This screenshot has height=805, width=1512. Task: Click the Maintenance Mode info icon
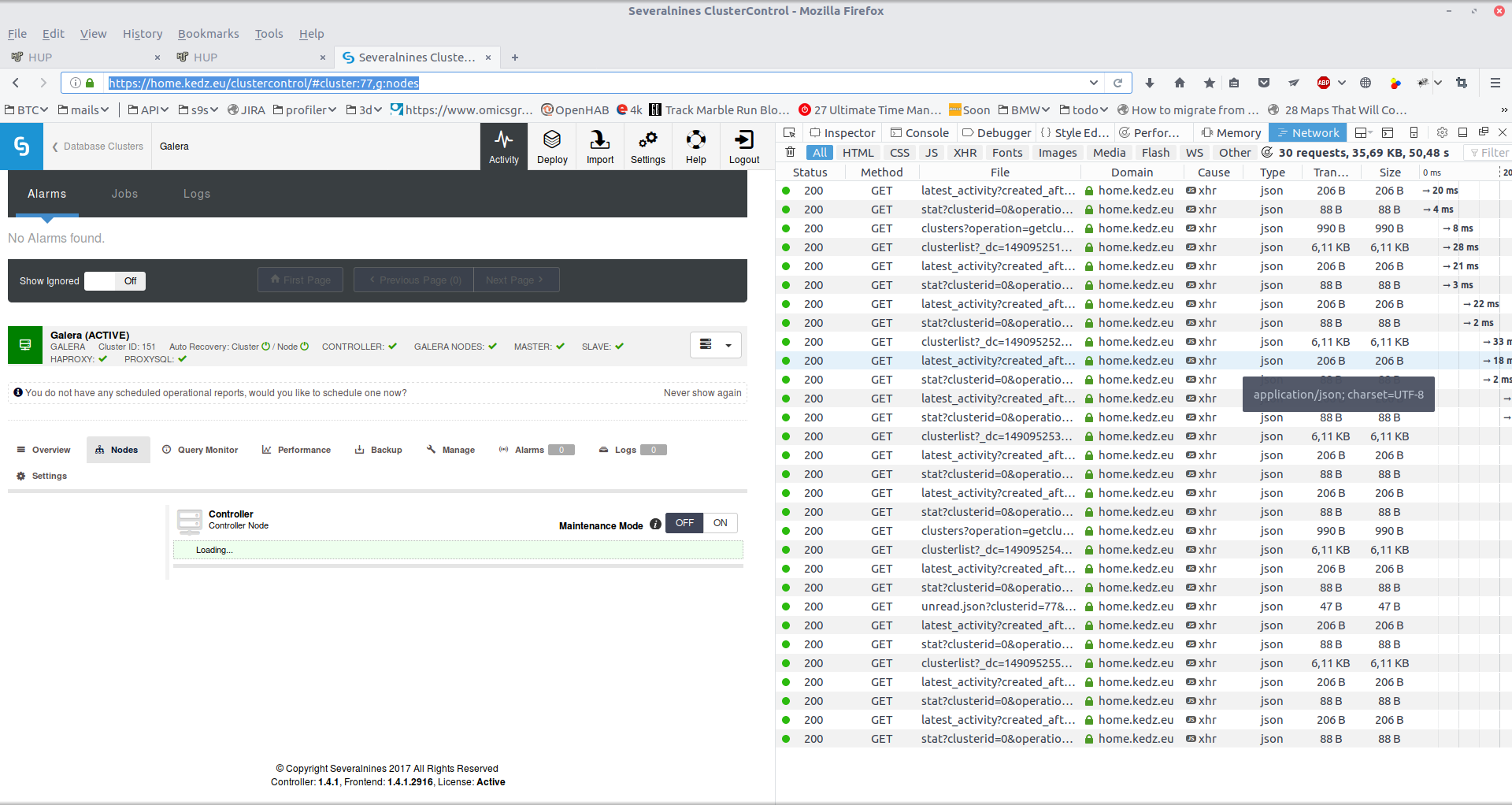pyautogui.click(x=655, y=524)
